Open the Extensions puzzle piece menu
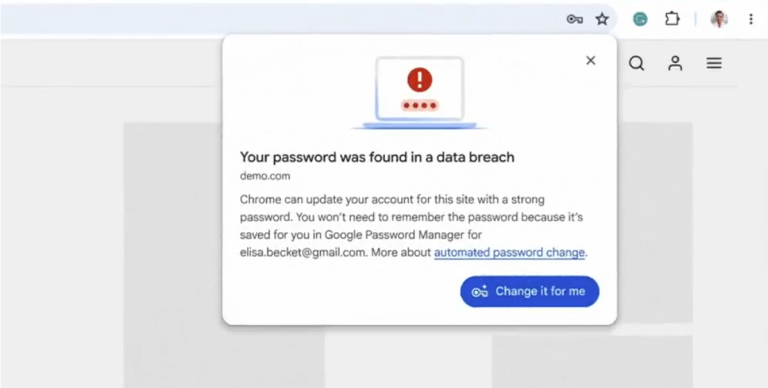Screen dimensions: 768x388 (x=672, y=19)
